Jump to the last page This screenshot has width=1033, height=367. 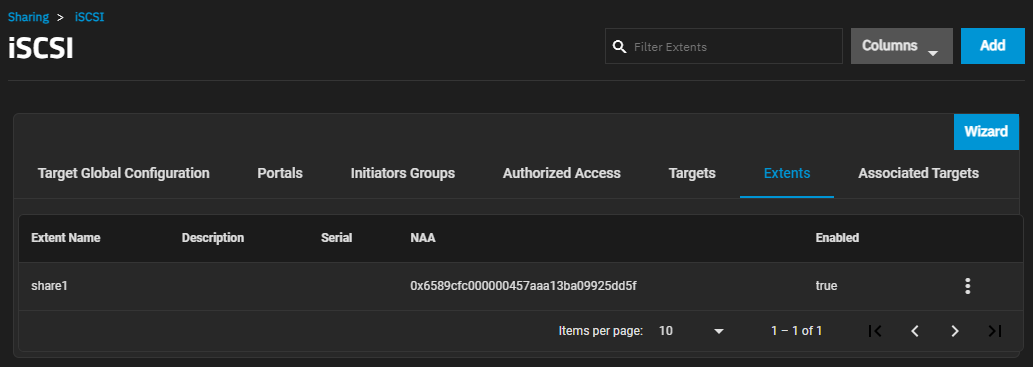pos(995,331)
